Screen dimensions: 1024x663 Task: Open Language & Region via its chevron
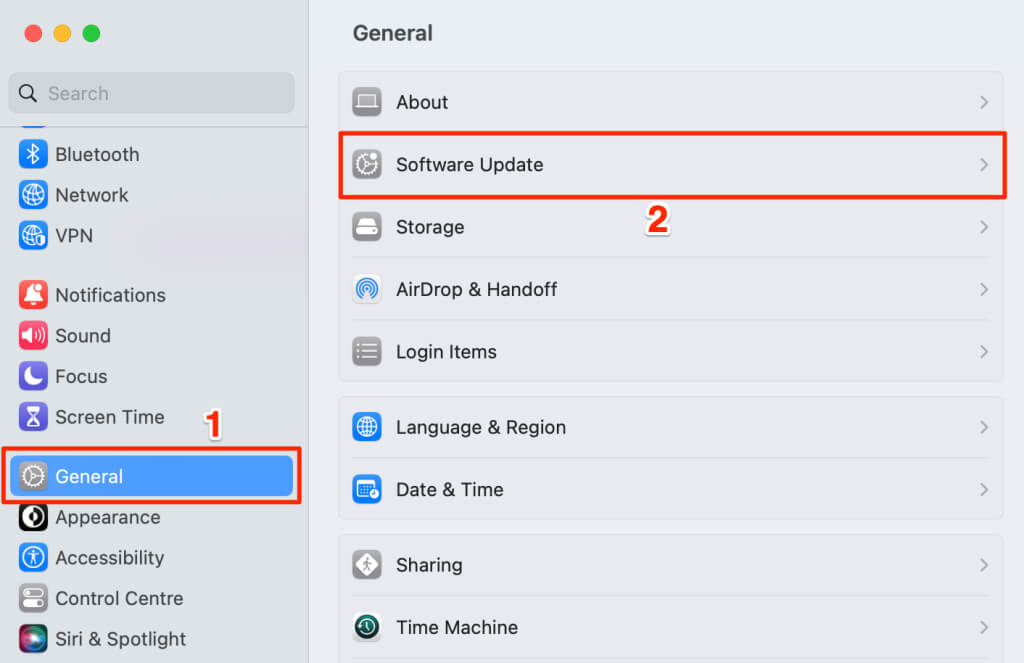pos(984,427)
